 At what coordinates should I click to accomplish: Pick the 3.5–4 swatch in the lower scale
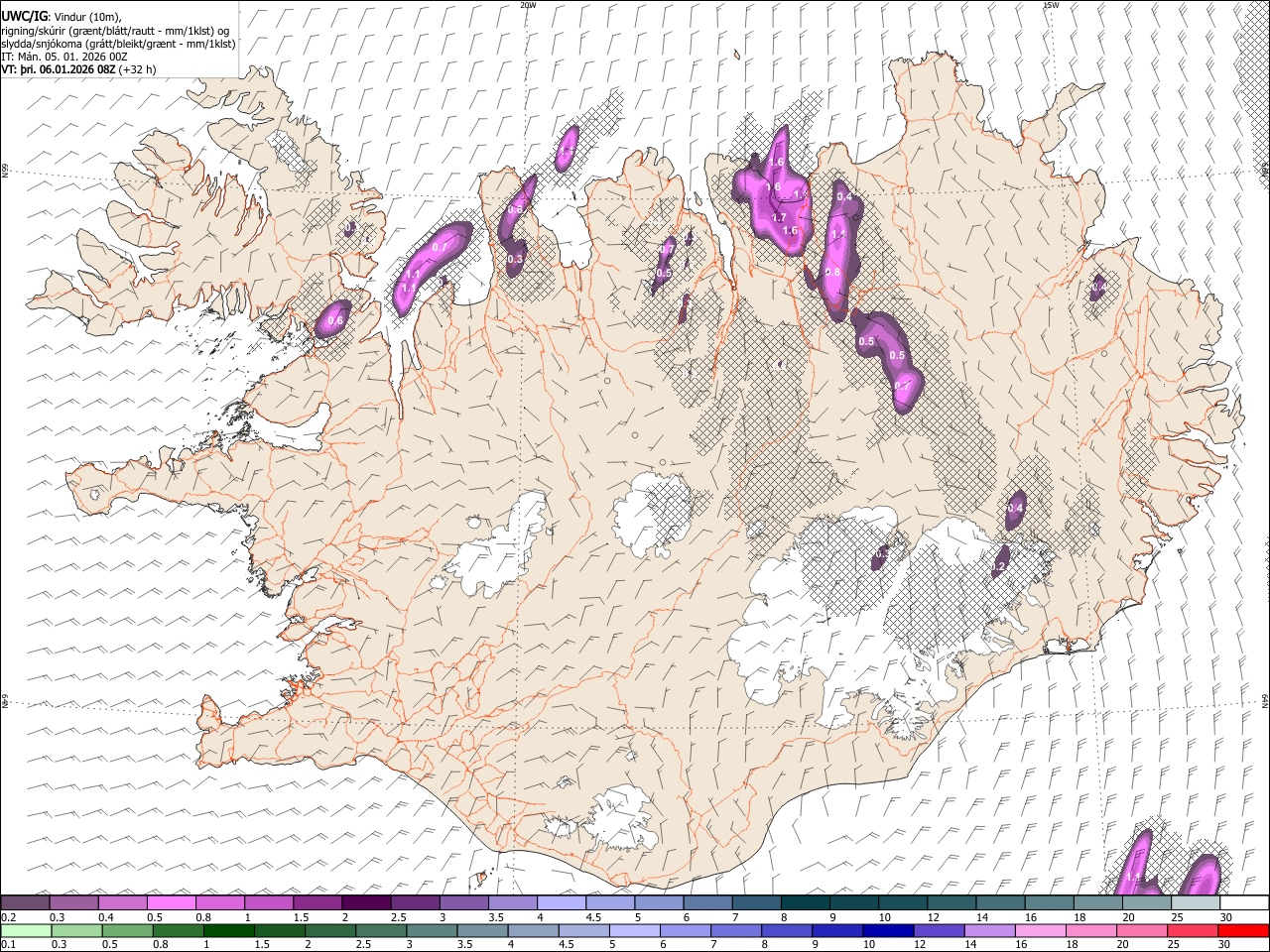[x=482, y=930]
